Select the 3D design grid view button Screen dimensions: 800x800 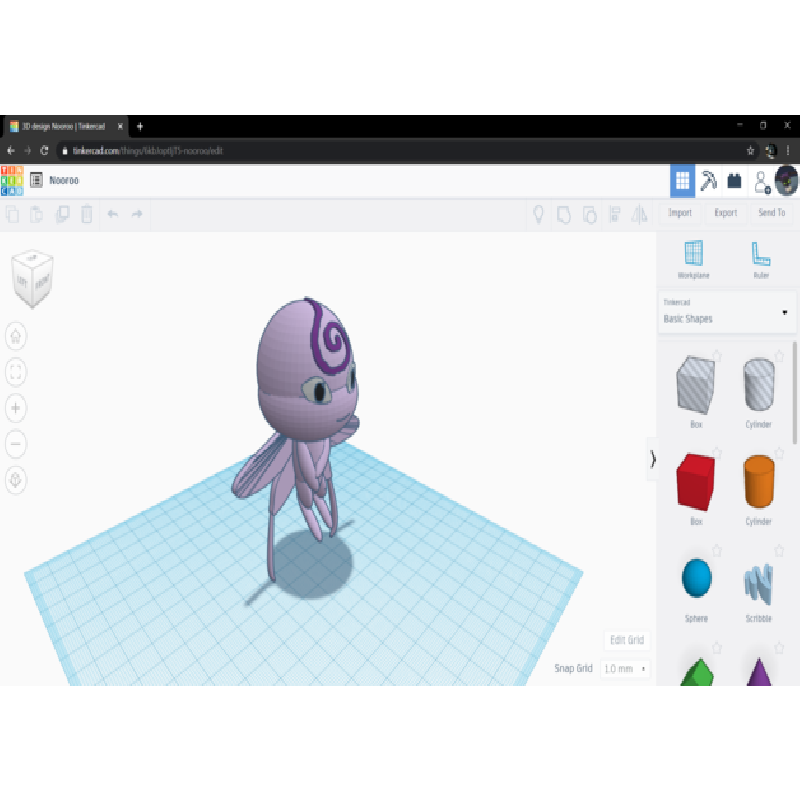(x=682, y=181)
